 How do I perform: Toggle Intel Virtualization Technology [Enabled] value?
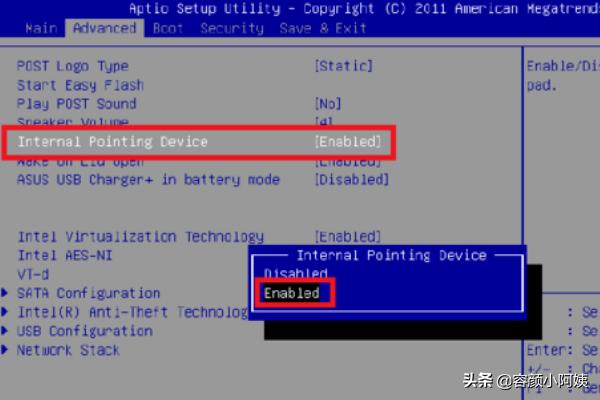[348, 237]
